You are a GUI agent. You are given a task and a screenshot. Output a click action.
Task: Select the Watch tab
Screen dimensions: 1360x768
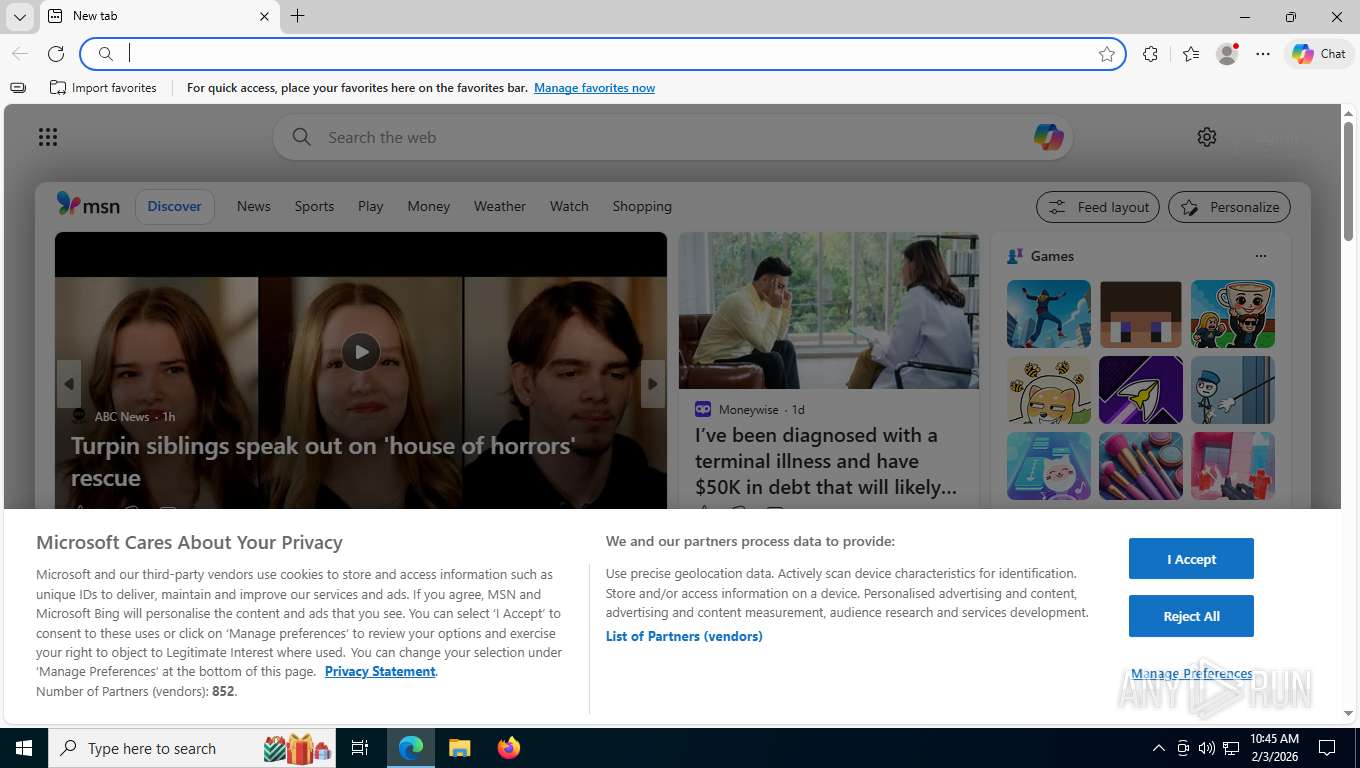[x=569, y=206]
